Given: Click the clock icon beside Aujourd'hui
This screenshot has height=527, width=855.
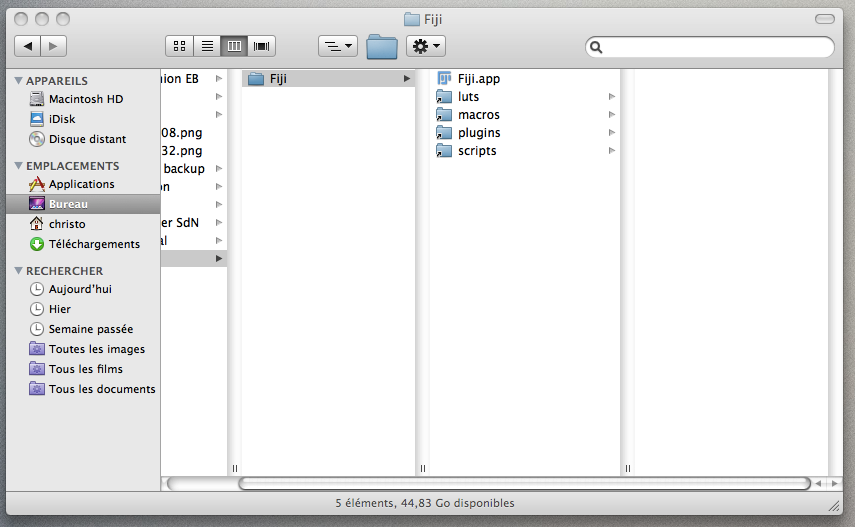Looking at the screenshot, I should point(37,289).
